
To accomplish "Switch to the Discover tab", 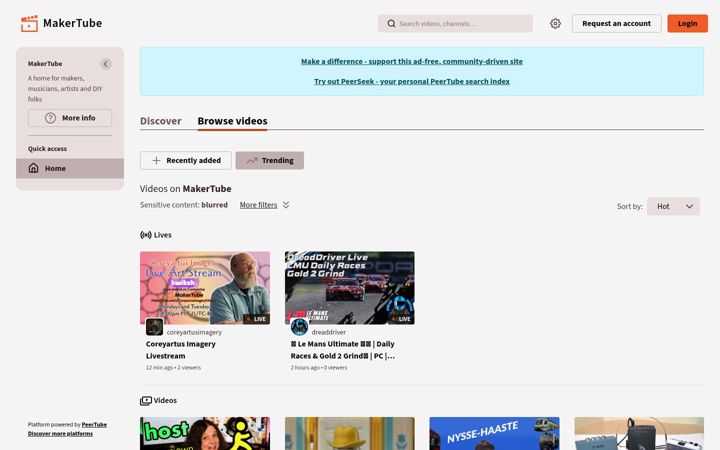I will pos(161,121).
